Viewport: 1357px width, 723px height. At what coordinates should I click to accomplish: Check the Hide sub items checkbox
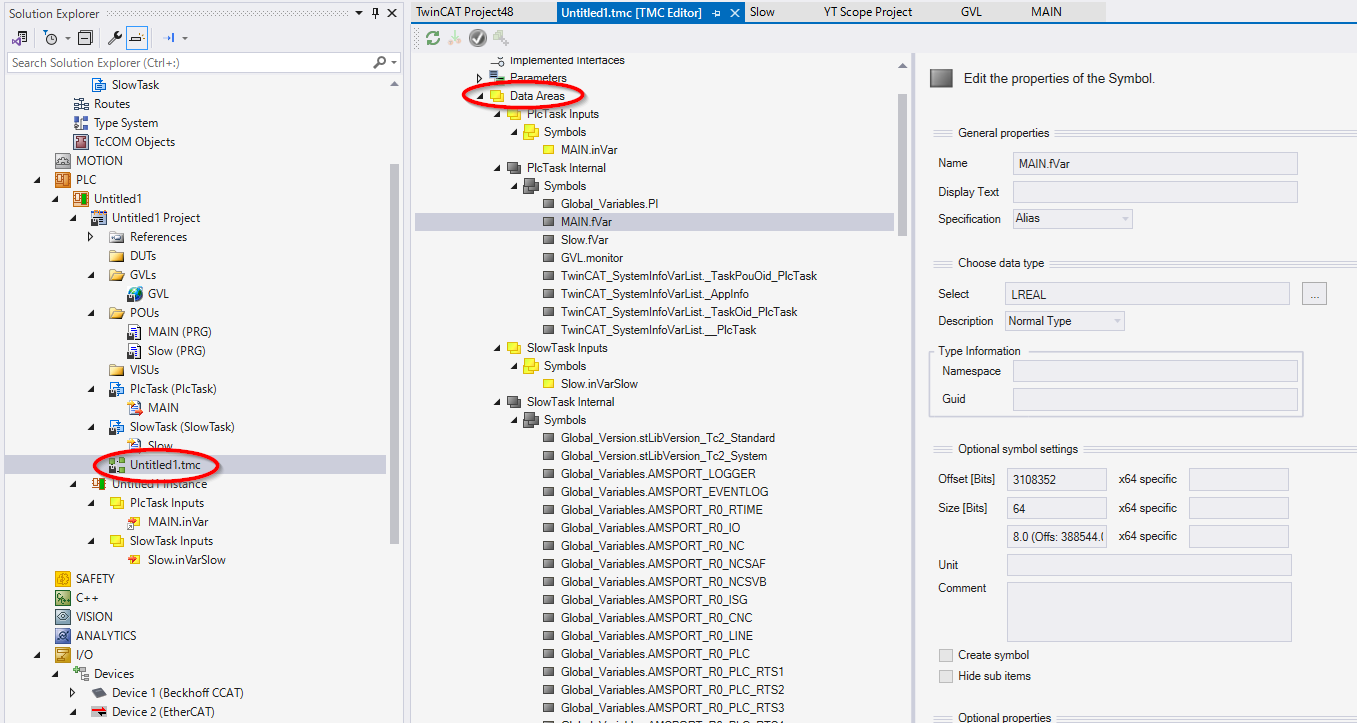click(946, 676)
